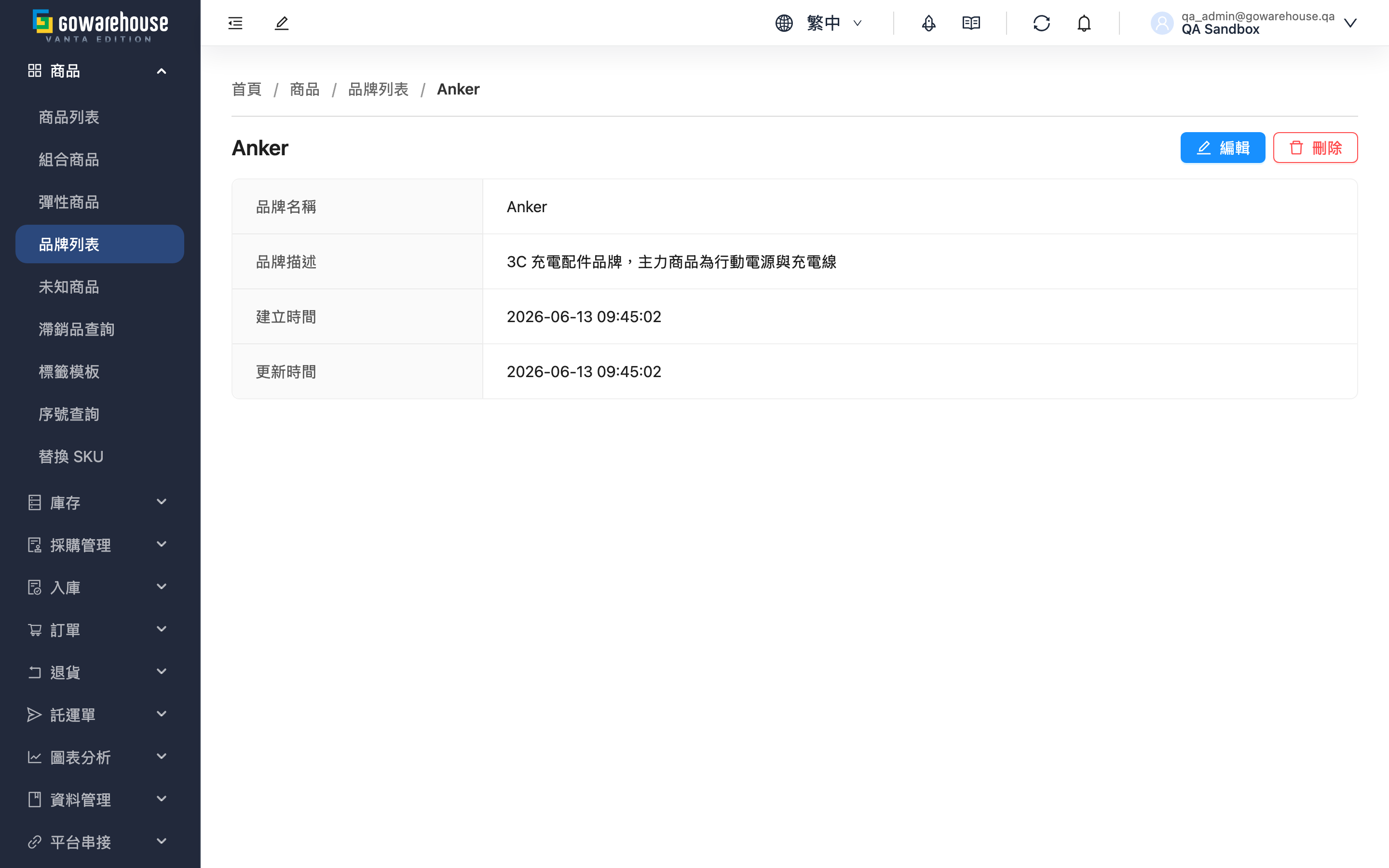Open 彈性商品 in sidebar

click(x=100, y=202)
